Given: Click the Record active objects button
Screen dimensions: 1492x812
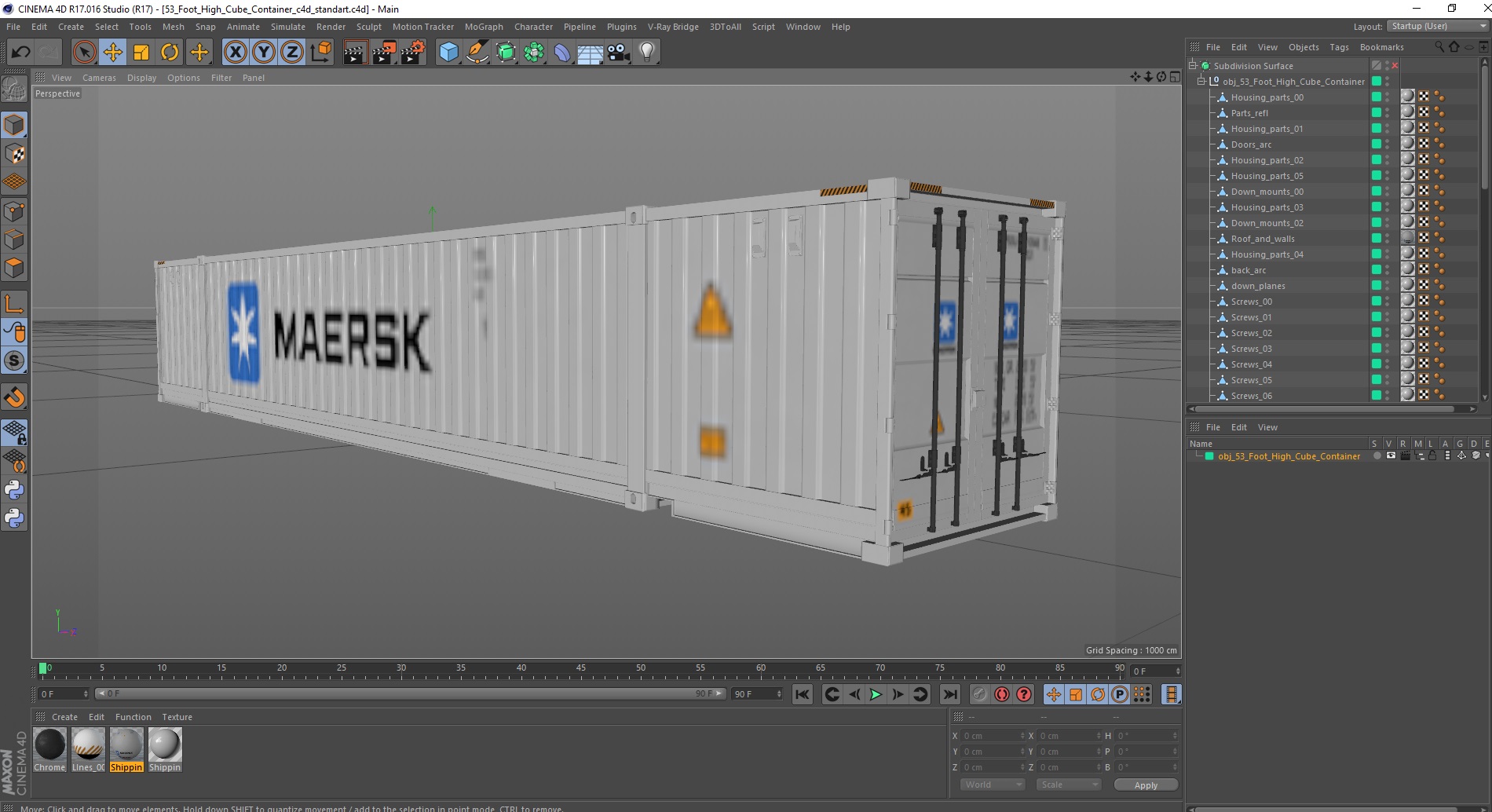Looking at the screenshot, I should coord(979,694).
